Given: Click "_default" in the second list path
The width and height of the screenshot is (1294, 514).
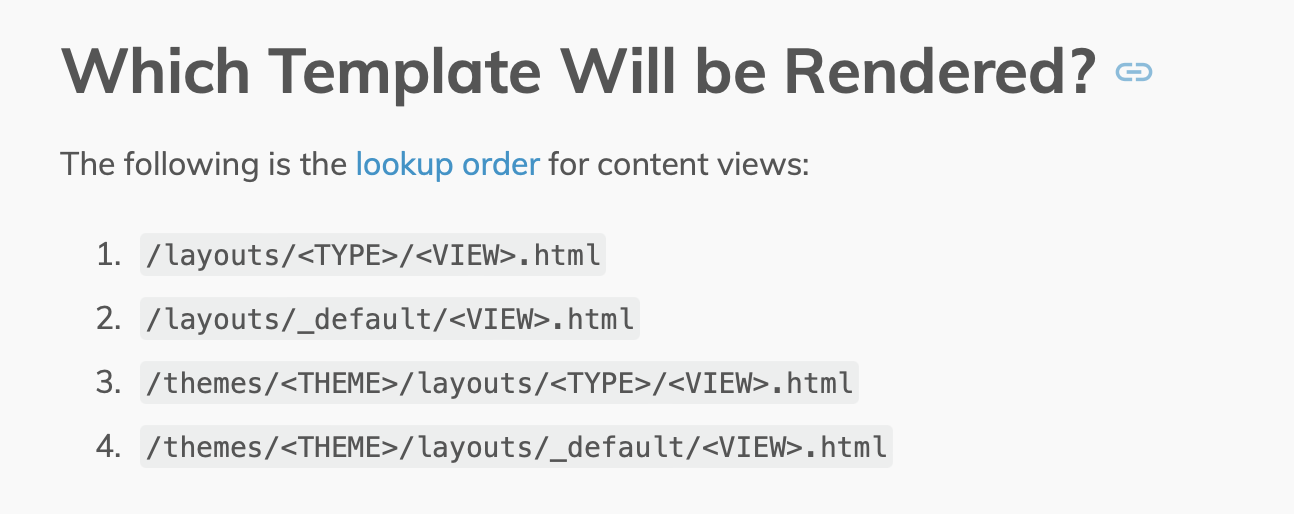Looking at the screenshot, I should click(363, 320).
